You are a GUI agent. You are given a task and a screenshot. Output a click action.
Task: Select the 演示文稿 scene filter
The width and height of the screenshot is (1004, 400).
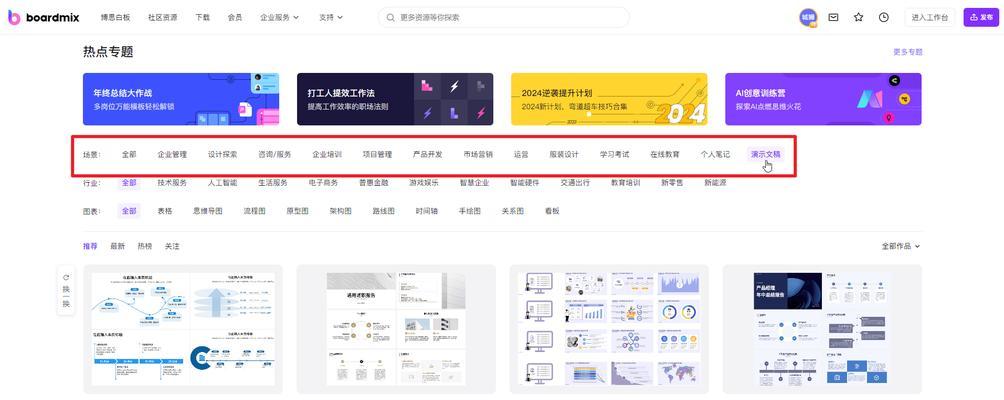pyautogui.click(x=765, y=155)
